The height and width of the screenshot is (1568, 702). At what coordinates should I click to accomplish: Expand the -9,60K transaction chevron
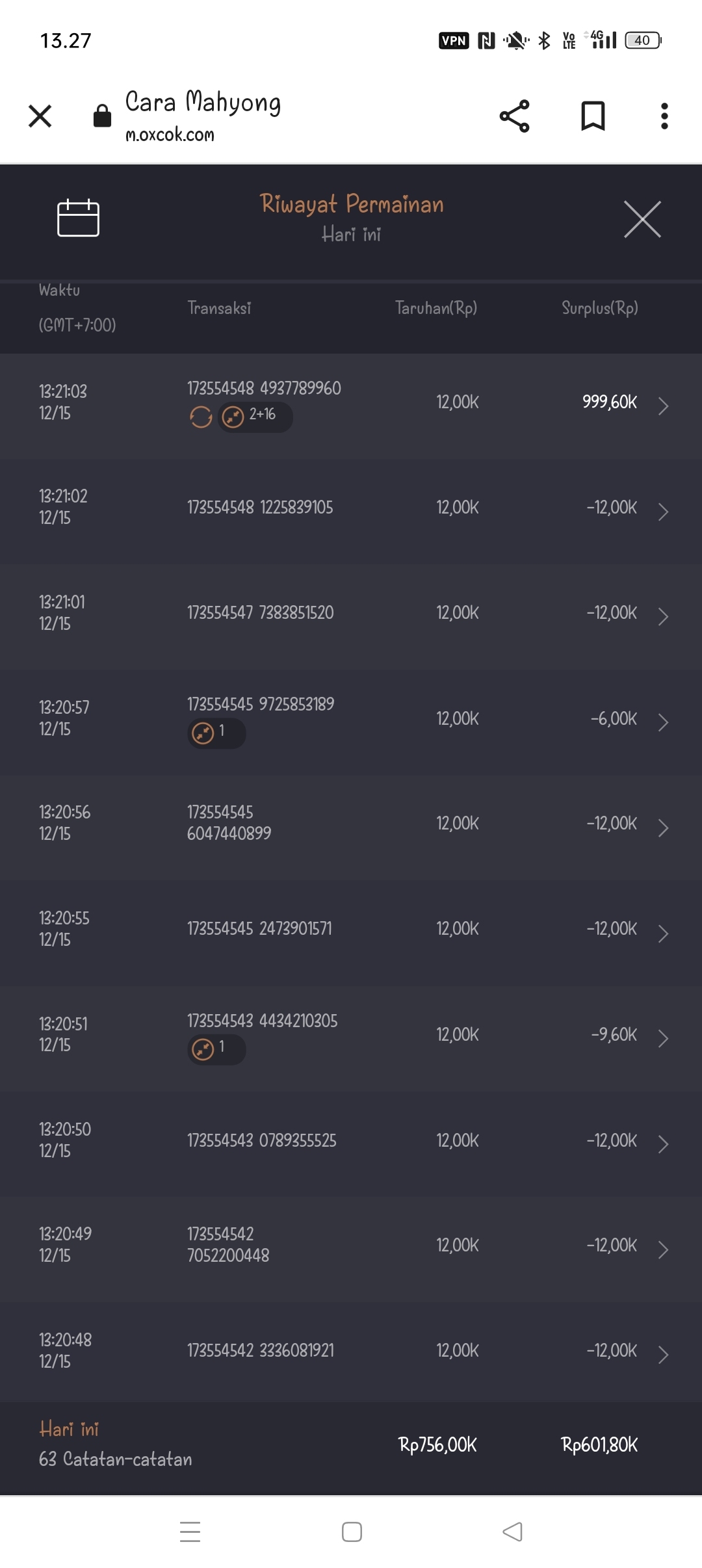pos(662,1038)
